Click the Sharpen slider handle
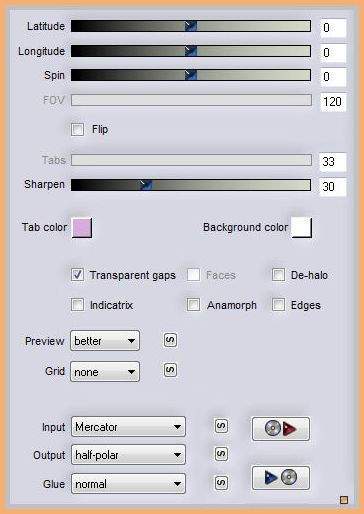 click(x=146, y=185)
